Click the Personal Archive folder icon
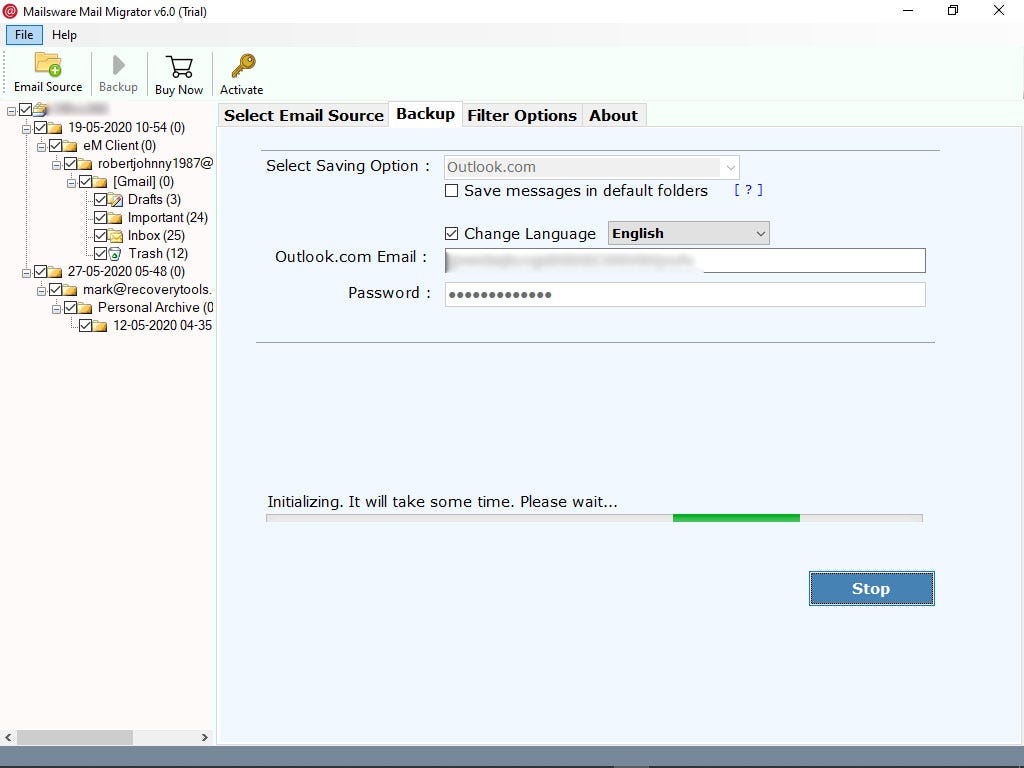This screenshot has height=768, width=1024. [85, 308]
